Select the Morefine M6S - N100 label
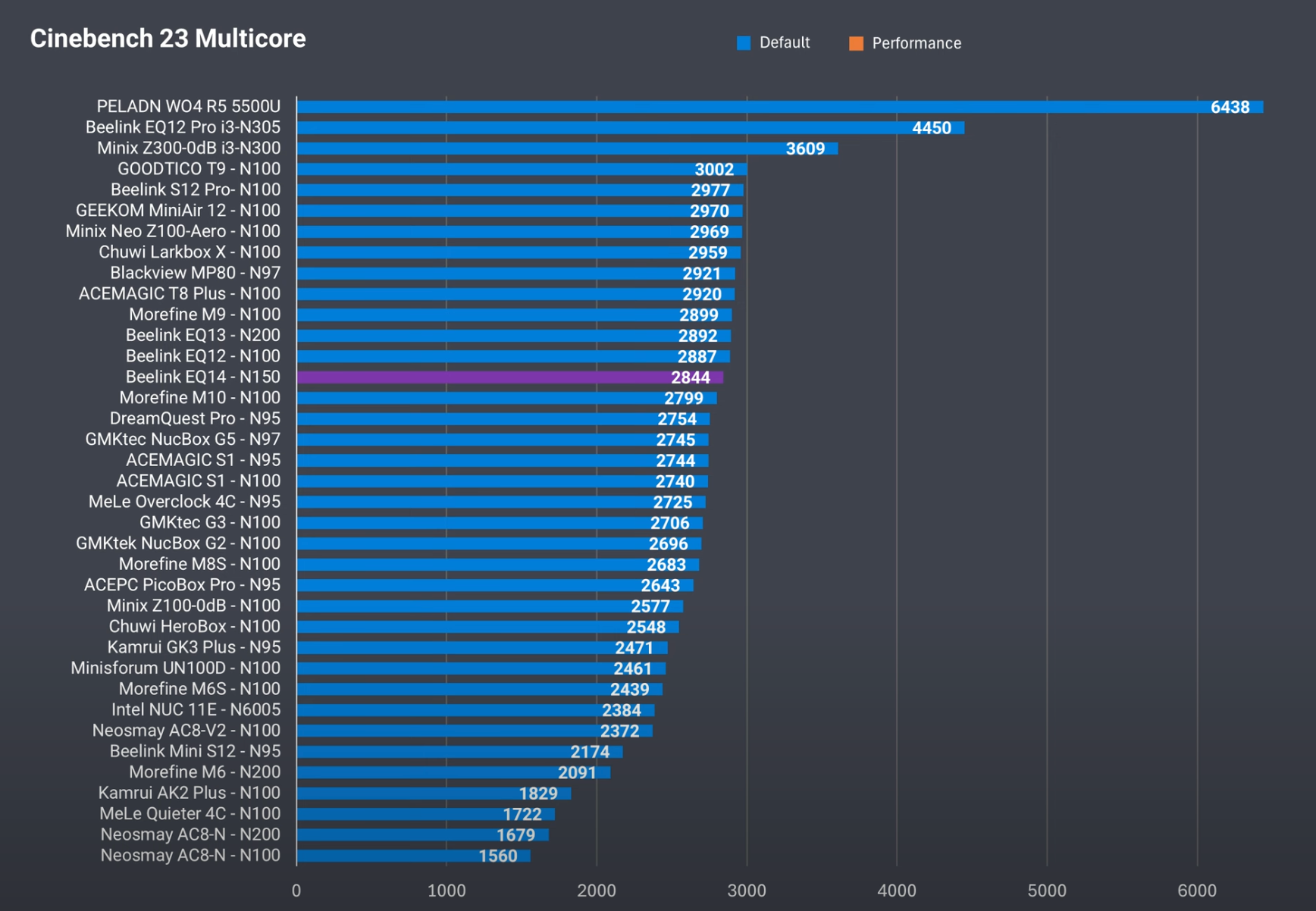 coord(199,689)
